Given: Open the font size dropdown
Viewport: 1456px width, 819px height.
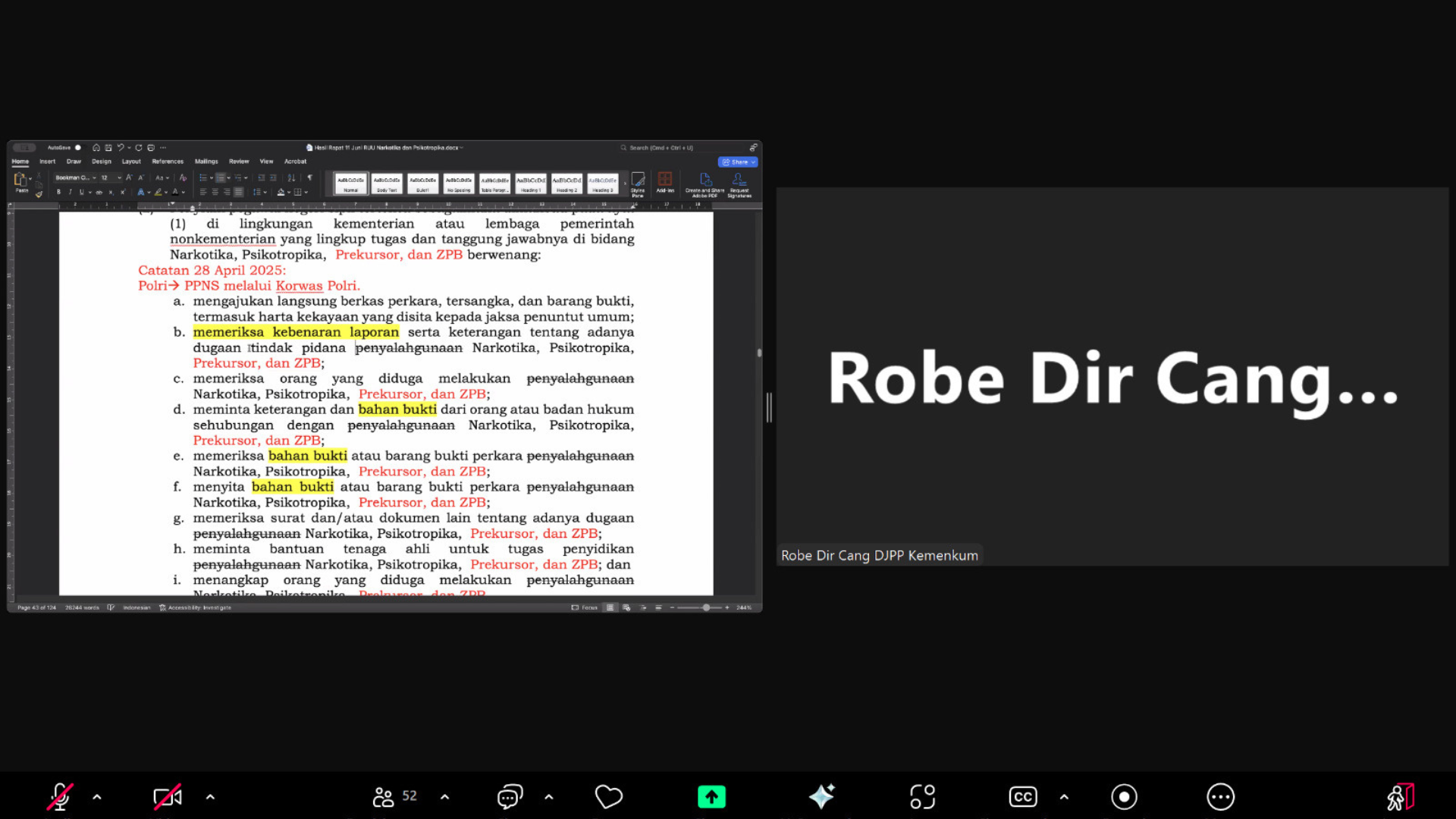Looking at the screenshot, I should click(x=111, y=177).
